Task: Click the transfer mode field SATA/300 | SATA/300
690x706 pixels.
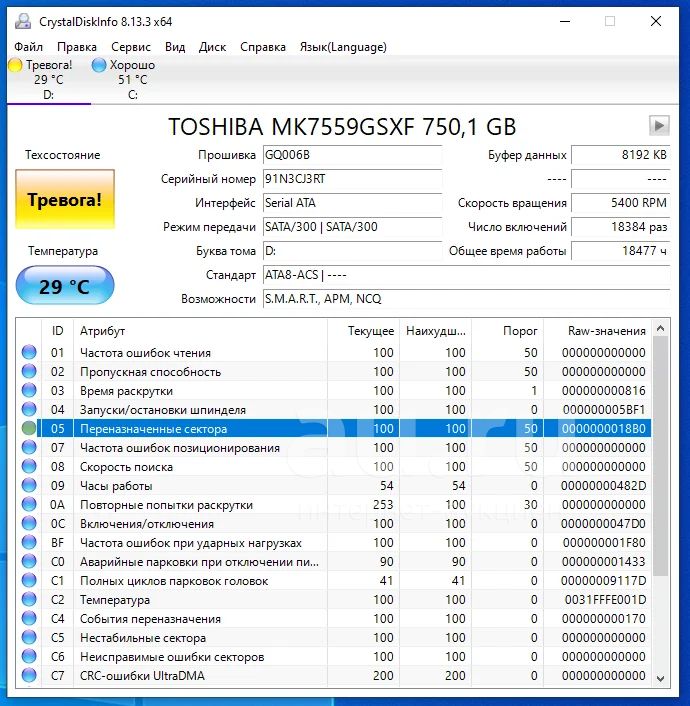Action: (x=352, y=226)
